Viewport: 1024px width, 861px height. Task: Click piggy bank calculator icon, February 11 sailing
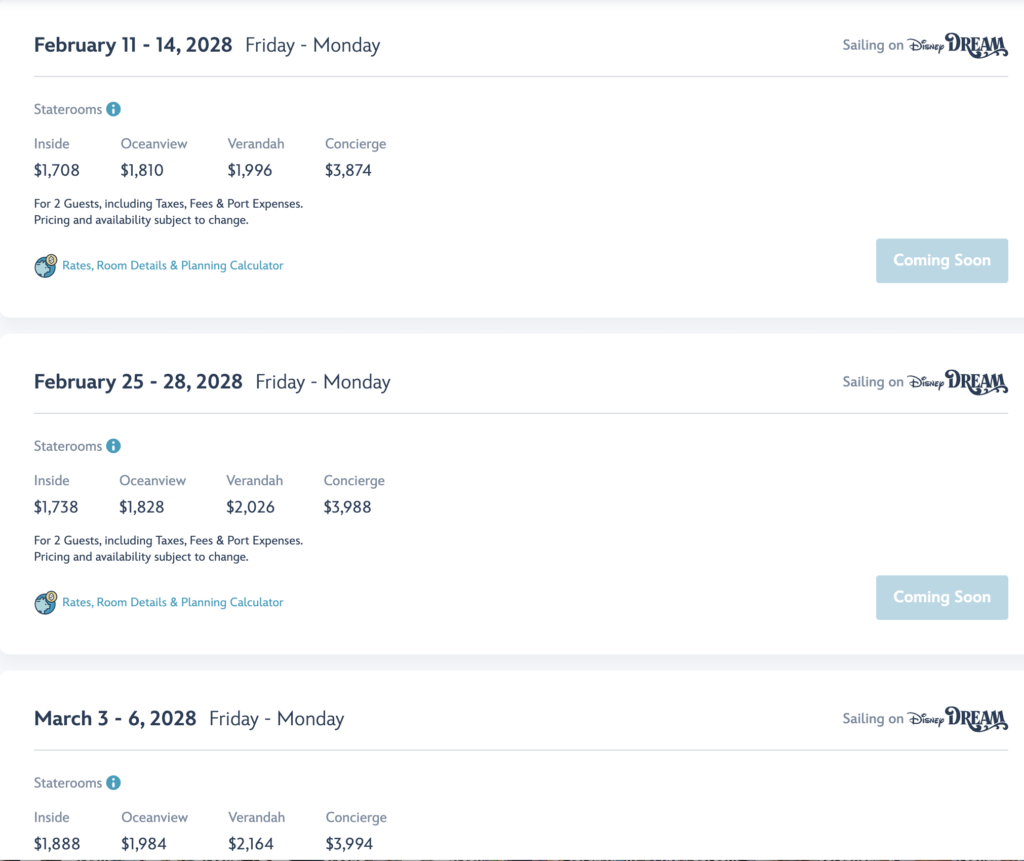46,266
